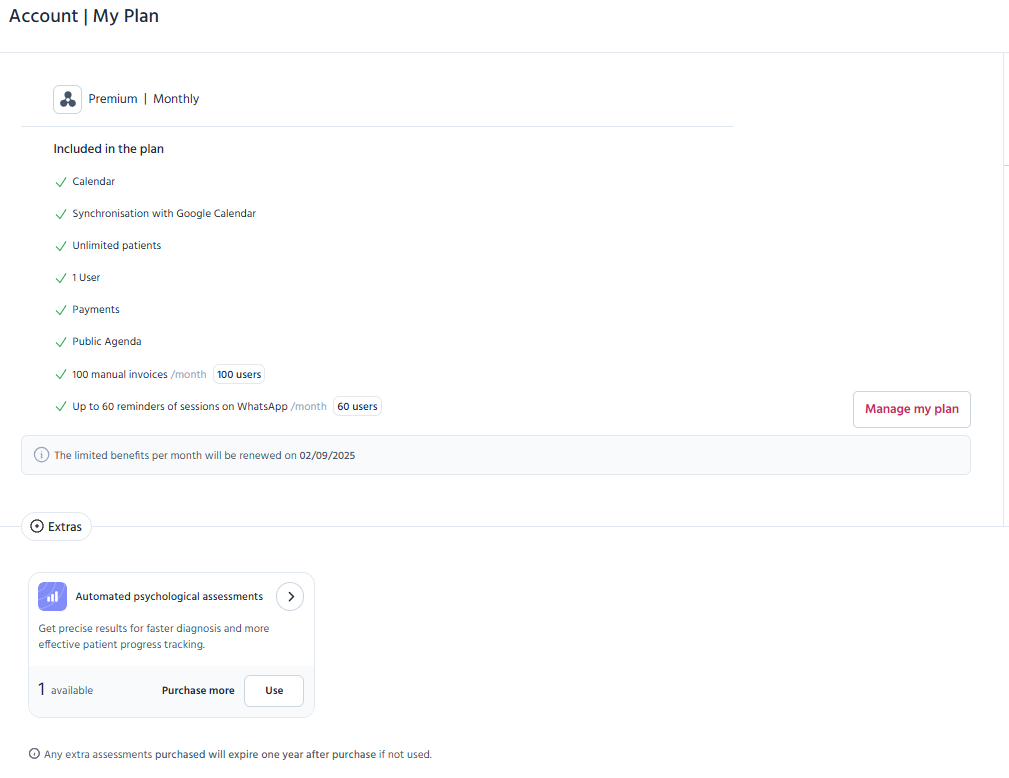This screenshot has height=778, width=1009.
Task: Click the 100 users badge
Action: tap(239, 375)
